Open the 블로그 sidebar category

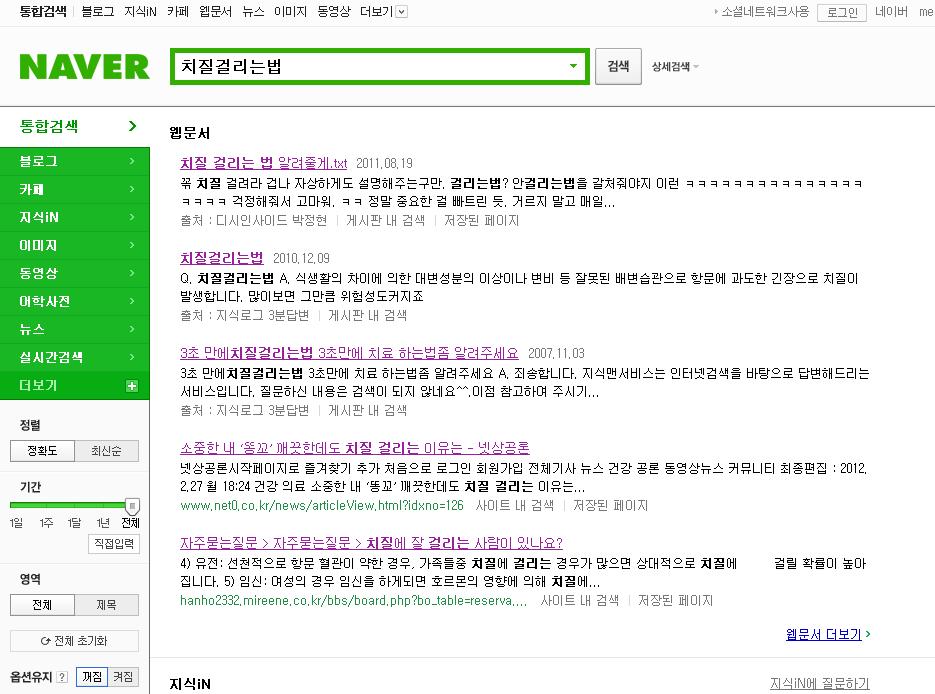[75, 161]
